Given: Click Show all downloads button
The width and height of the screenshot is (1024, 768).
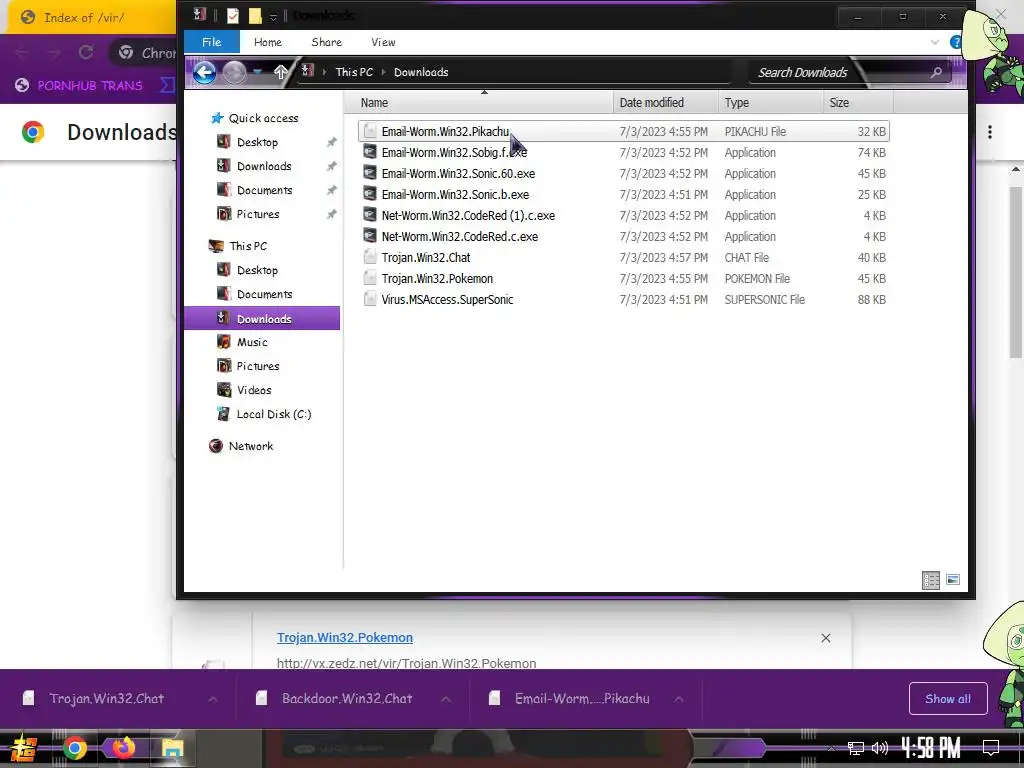Looking at the screenshot, I should click(x=948, y=699).
